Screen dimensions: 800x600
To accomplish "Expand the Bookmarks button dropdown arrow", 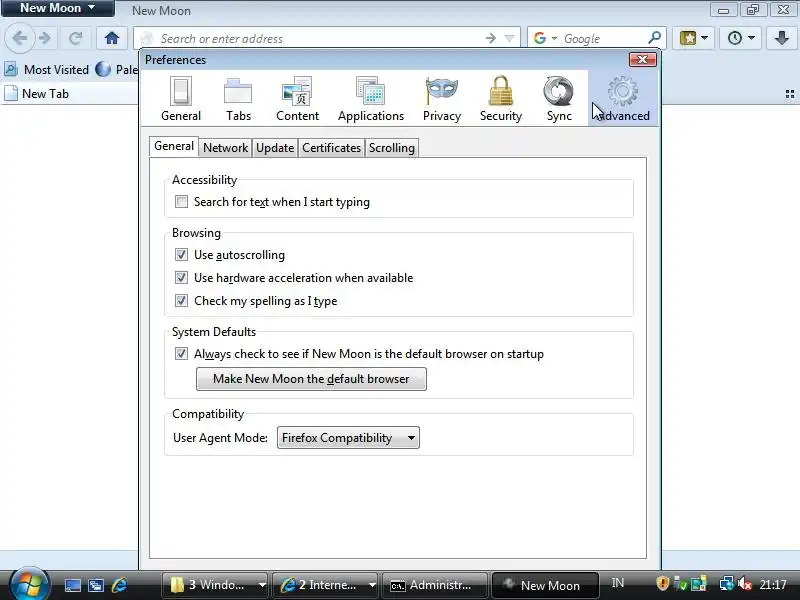I will [x=705, y=38].
